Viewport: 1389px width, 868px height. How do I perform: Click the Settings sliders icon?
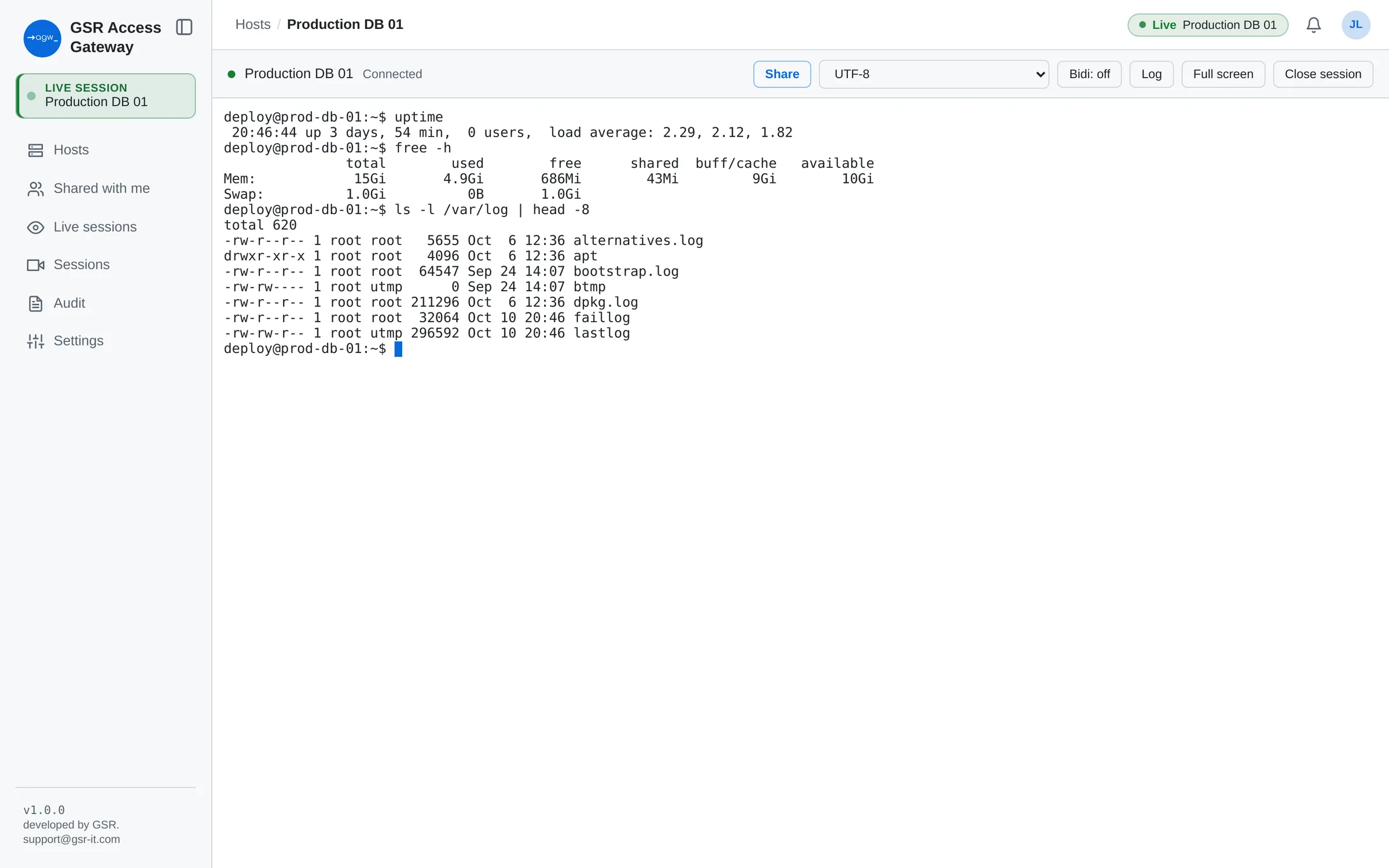tap(35, 341)
